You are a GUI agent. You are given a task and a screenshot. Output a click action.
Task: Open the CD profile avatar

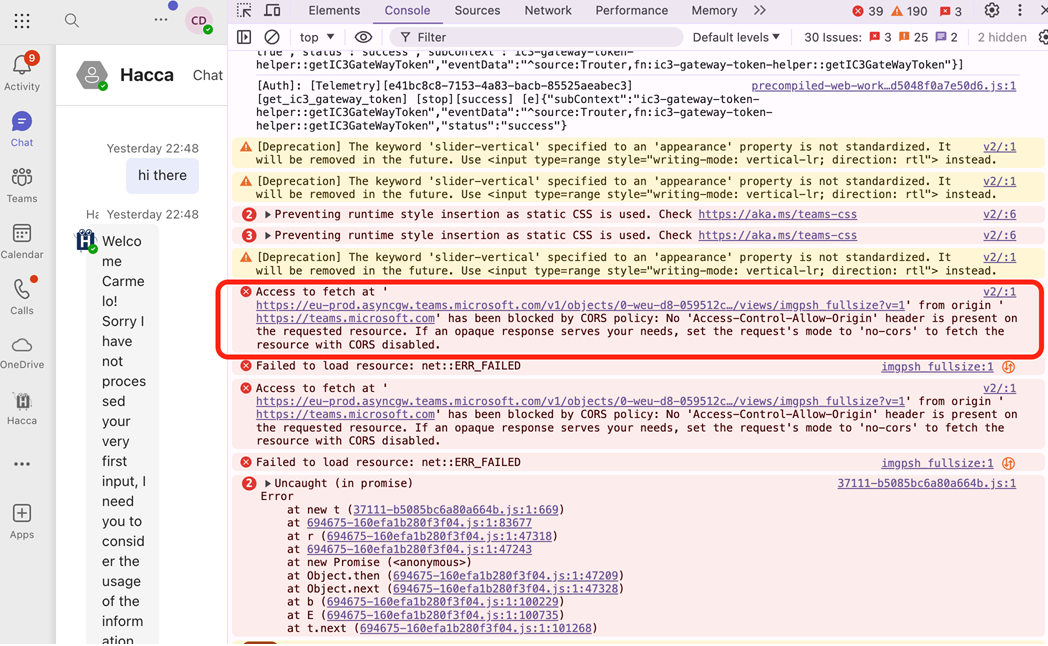[199, 21]
